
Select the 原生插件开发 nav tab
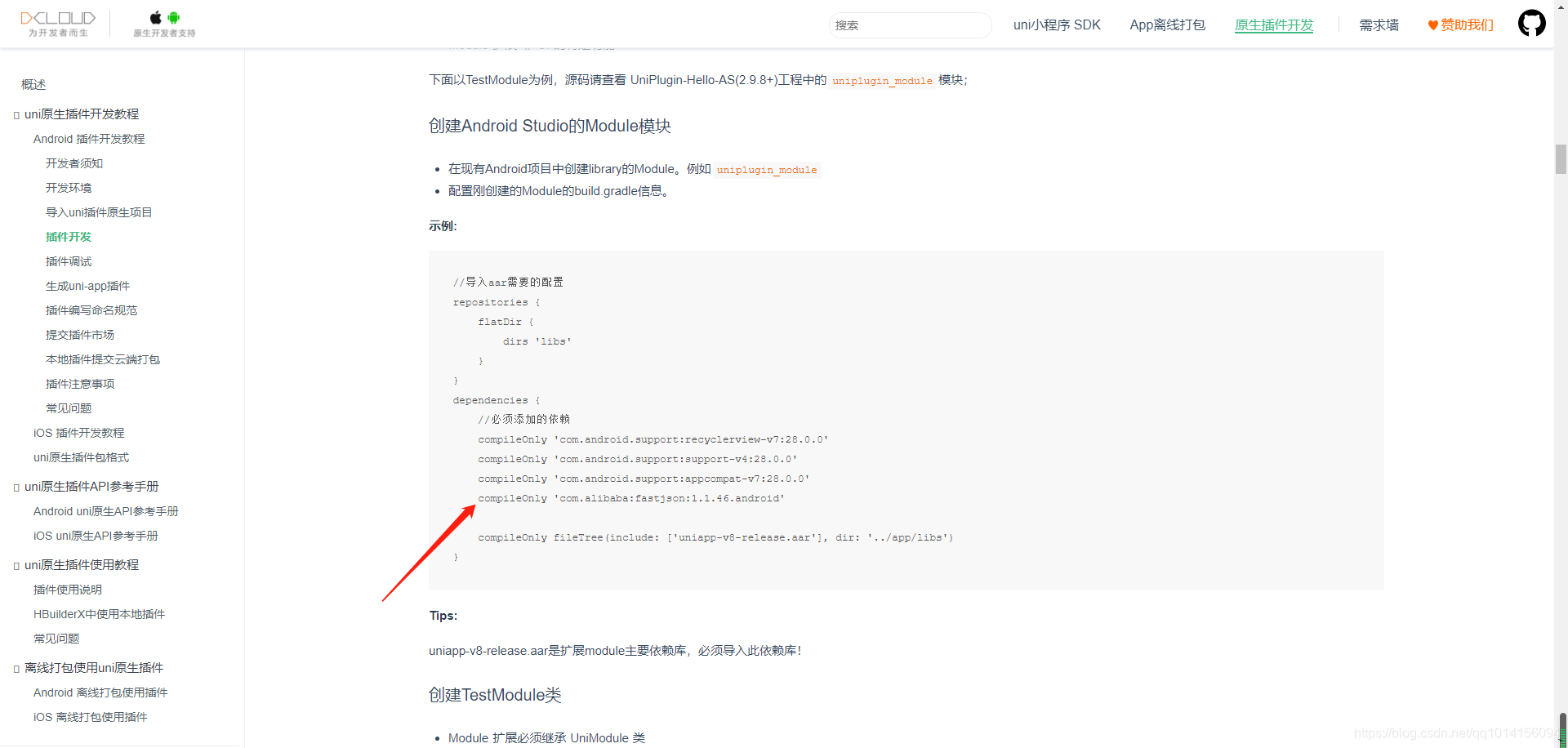pos(1273,25)
